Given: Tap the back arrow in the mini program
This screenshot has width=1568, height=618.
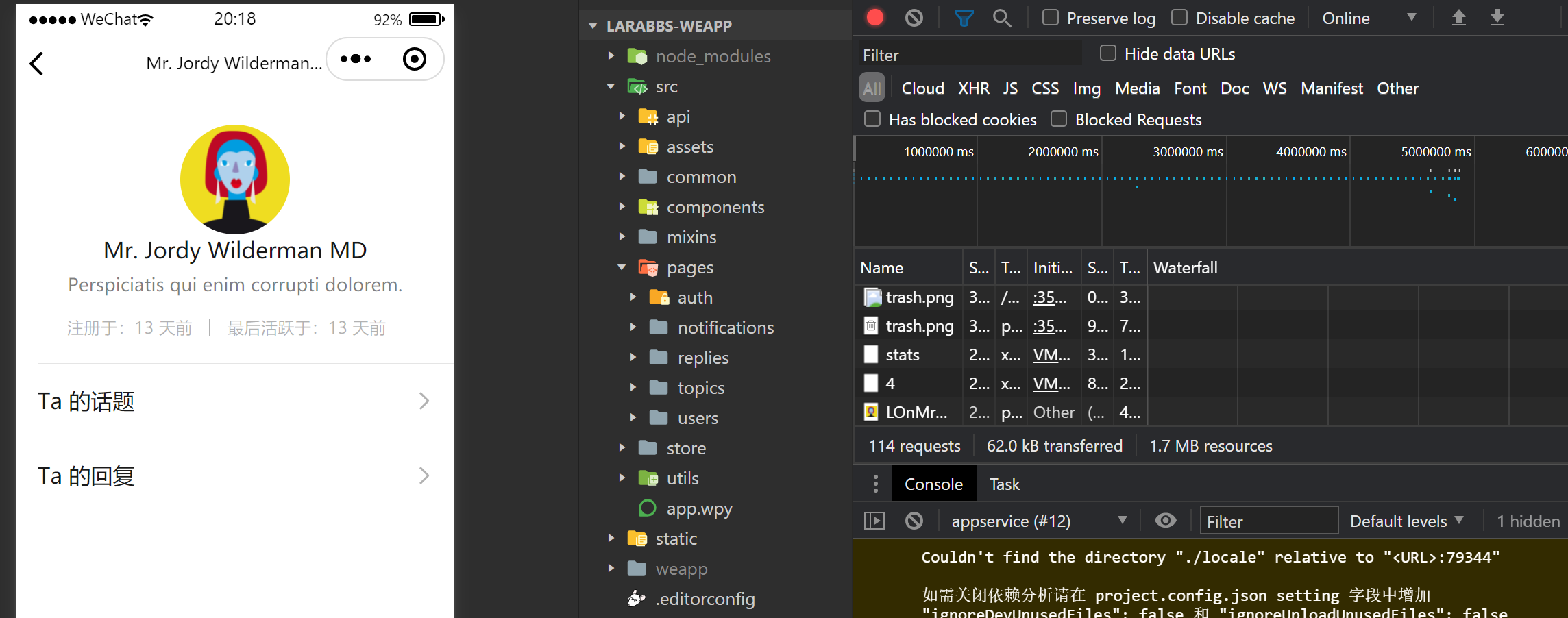Looking at the screenshot, I should pos(37,64).
